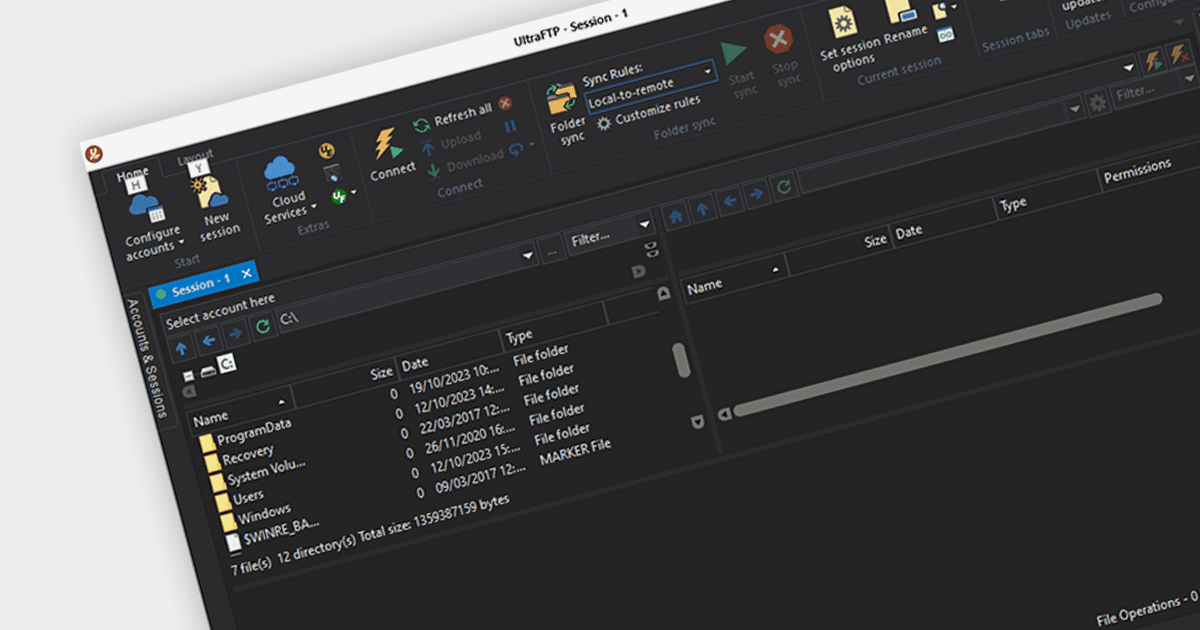This screenshot has height=630, width=1200.
Task: Click the red cancel icon beside Refresh all
Action: tap(505, 102)
